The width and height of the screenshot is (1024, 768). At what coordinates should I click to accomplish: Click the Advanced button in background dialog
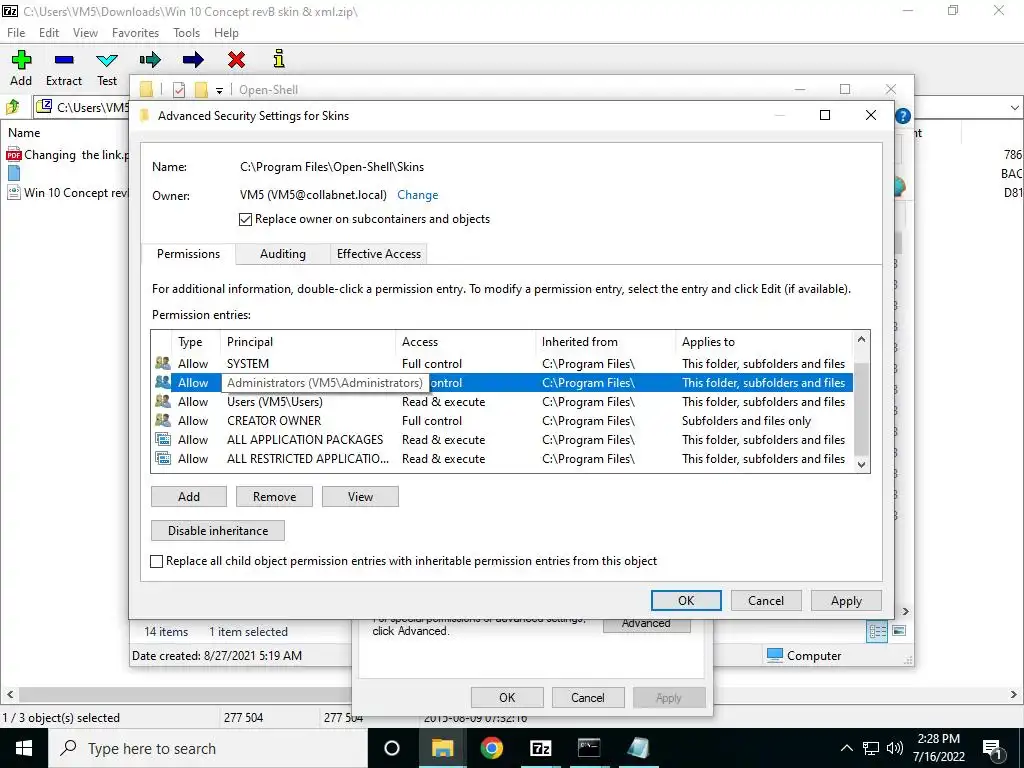tap(646, 625)
